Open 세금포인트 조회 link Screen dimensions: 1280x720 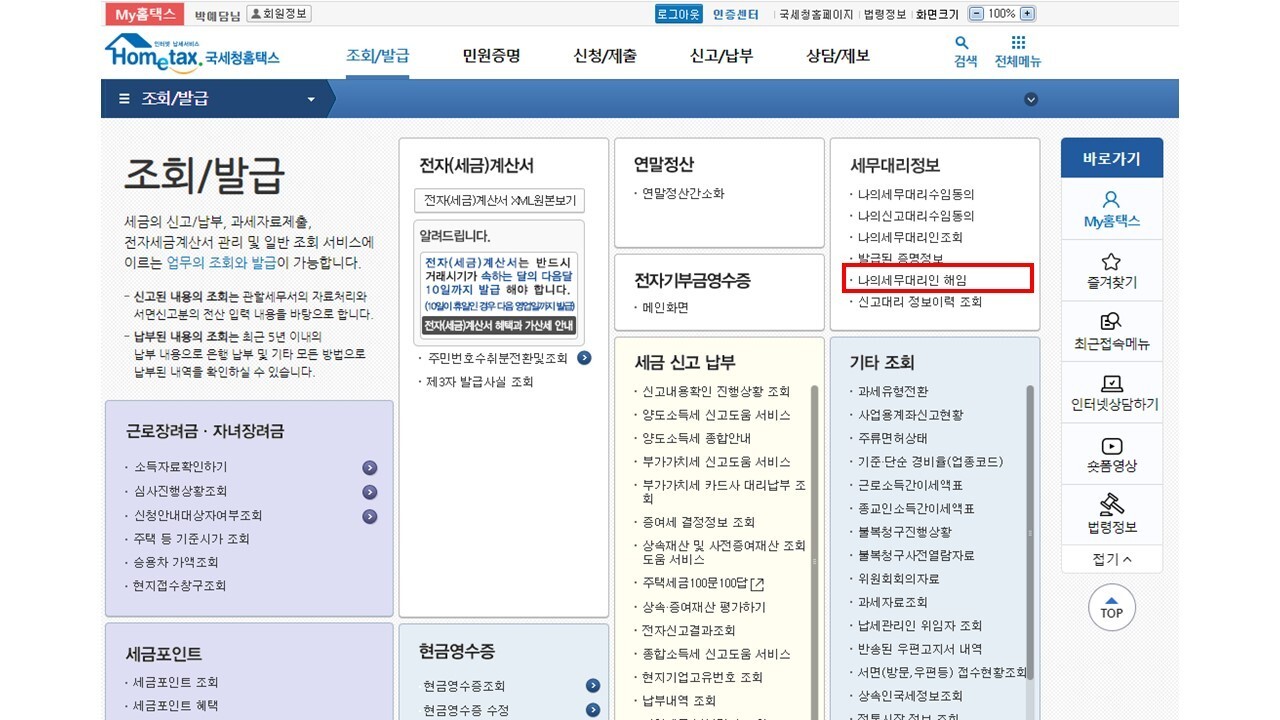tap(175, 682)
